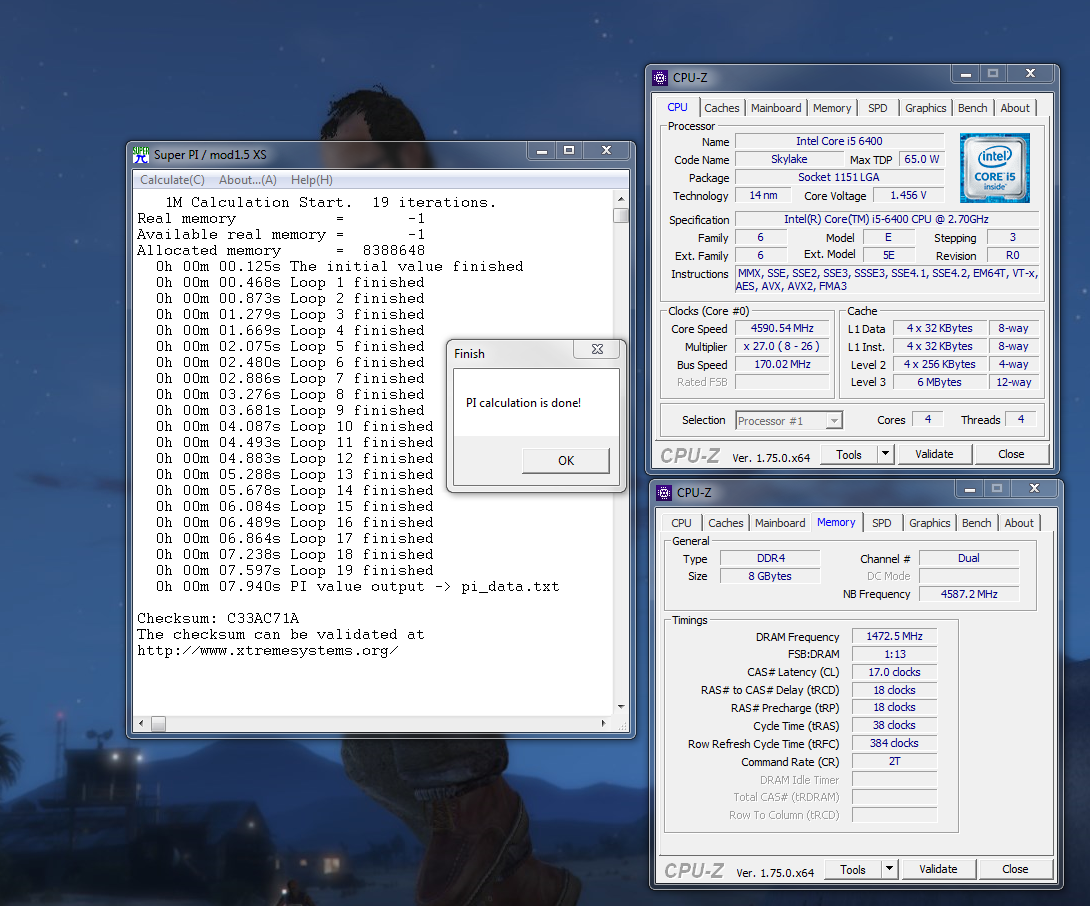Click the horizontal scrollbar thumb in Super PI

[x=158, y=724]
